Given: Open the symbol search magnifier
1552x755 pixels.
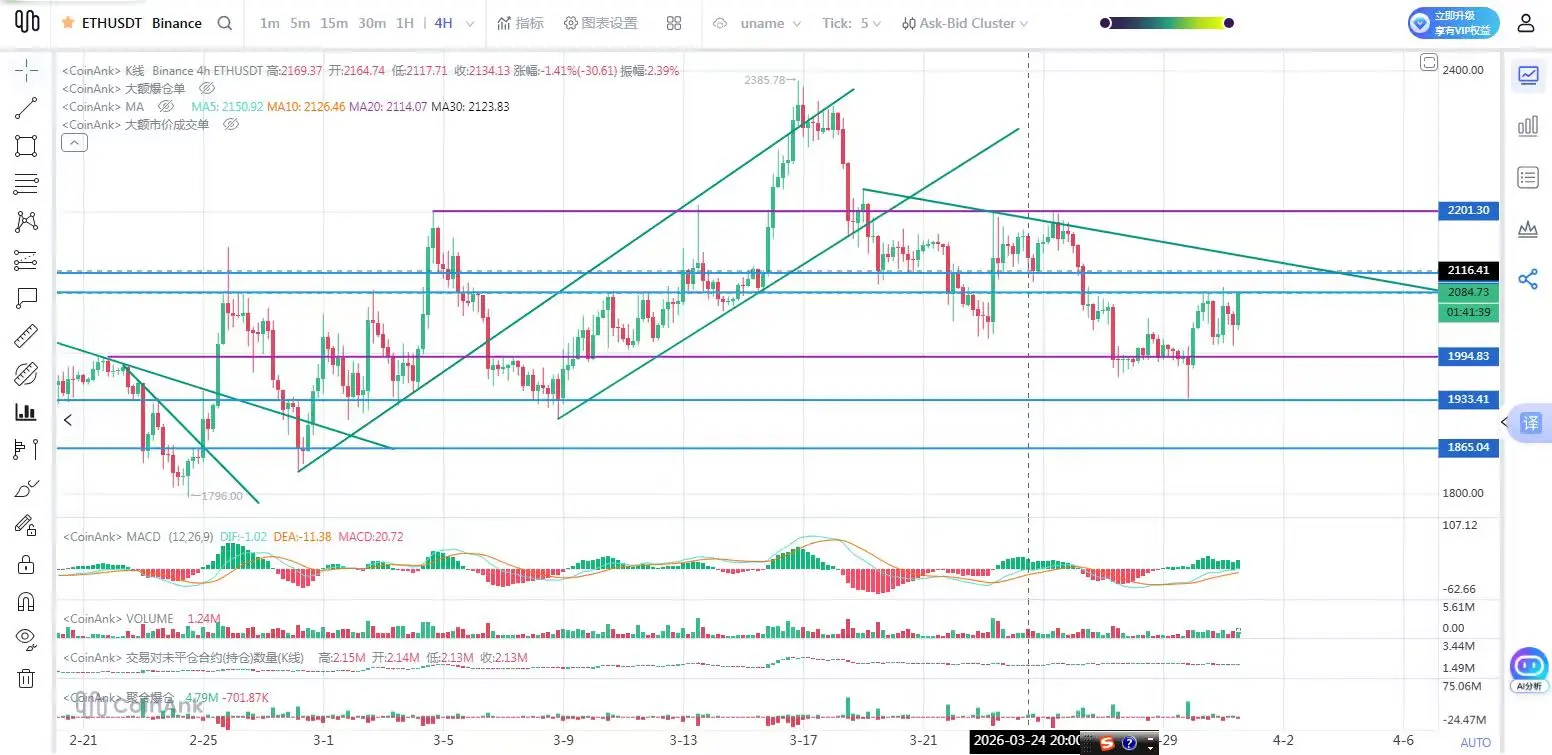Looking at the screenshot, I should (x=225, y=23).
